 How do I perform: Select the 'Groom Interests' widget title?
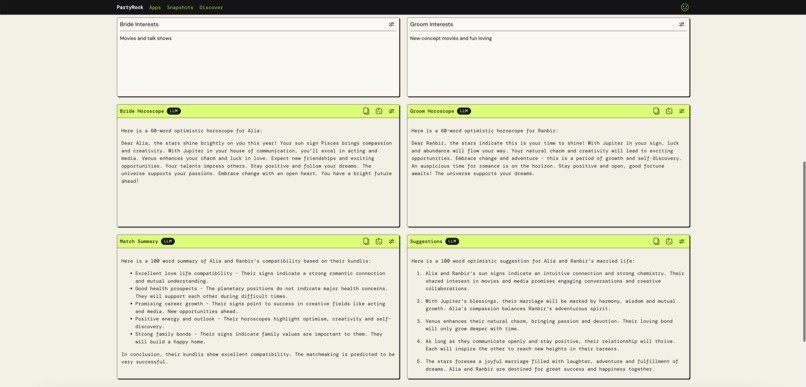[431, 24]
